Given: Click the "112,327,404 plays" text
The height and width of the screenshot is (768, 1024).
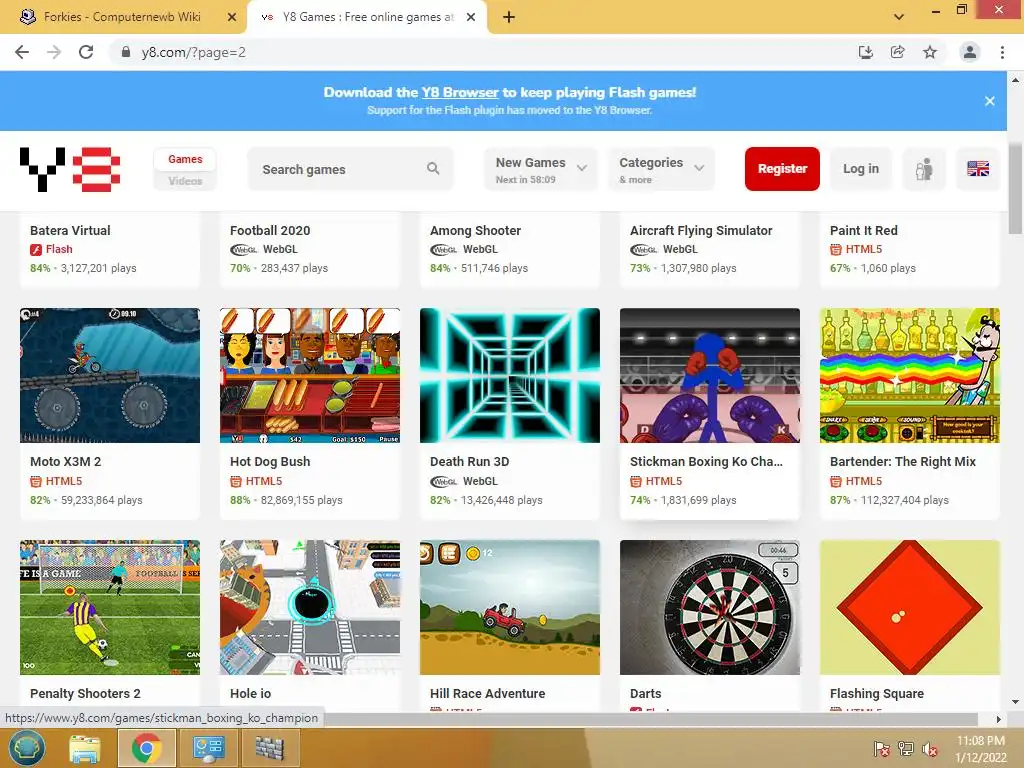Looking at the screenshot, I should click(x=904, y=500).
